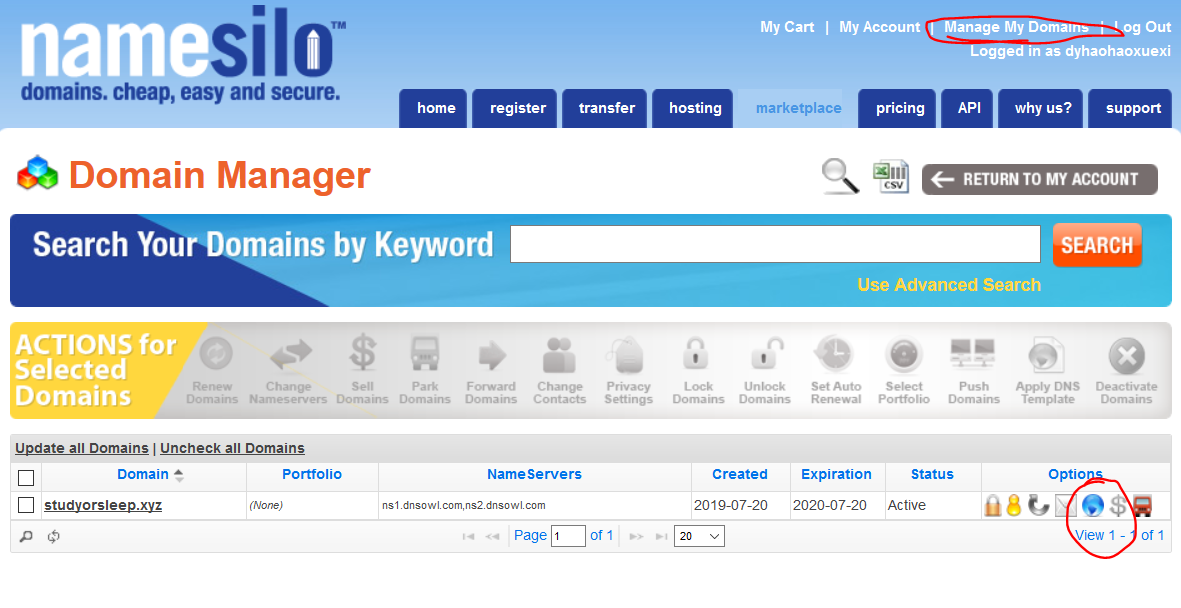Click the Unlock Domains action
This screenshot has width=1181, height=608.
764,371
